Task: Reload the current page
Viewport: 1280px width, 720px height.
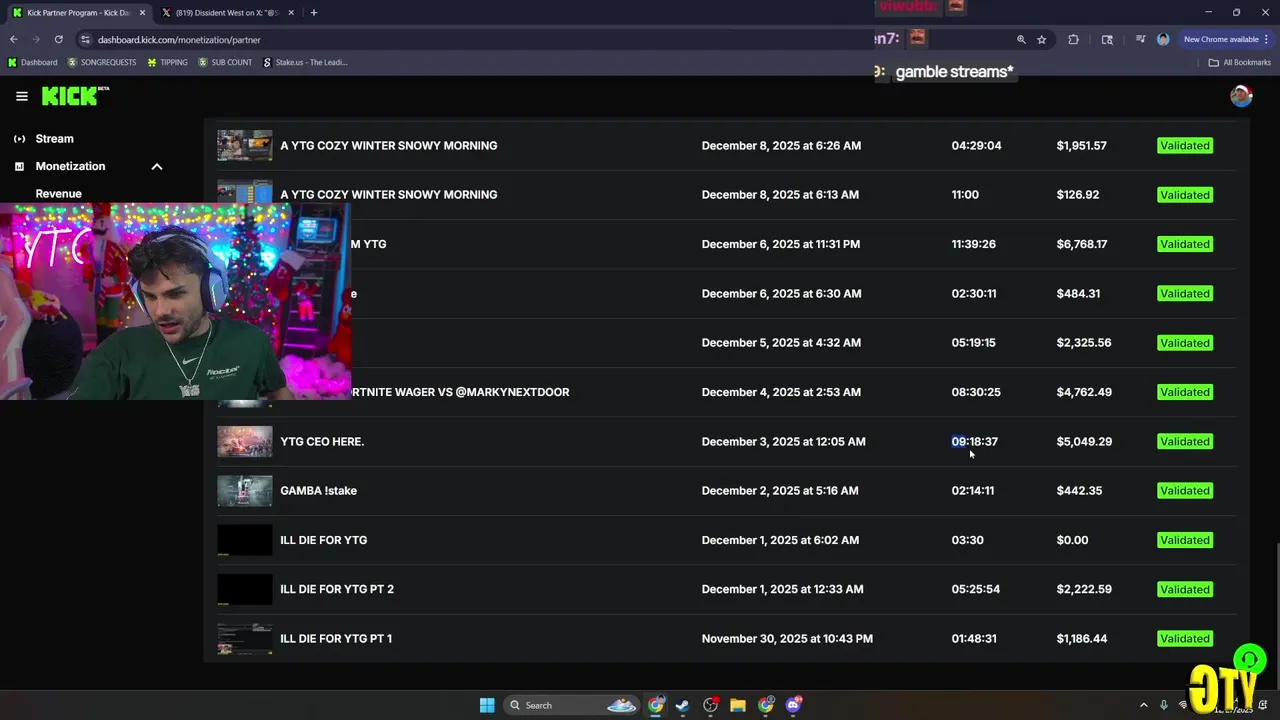Action: (x=59, y=39)
